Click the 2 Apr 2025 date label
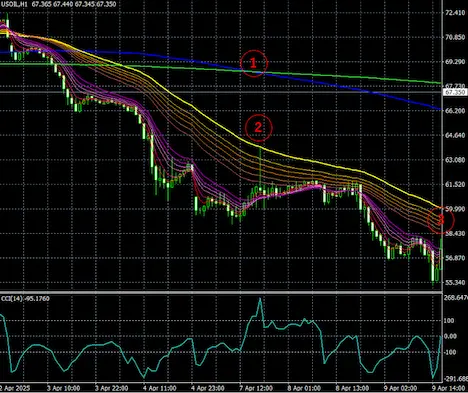This screenshot has width=468, height=393. coord(15,388)
